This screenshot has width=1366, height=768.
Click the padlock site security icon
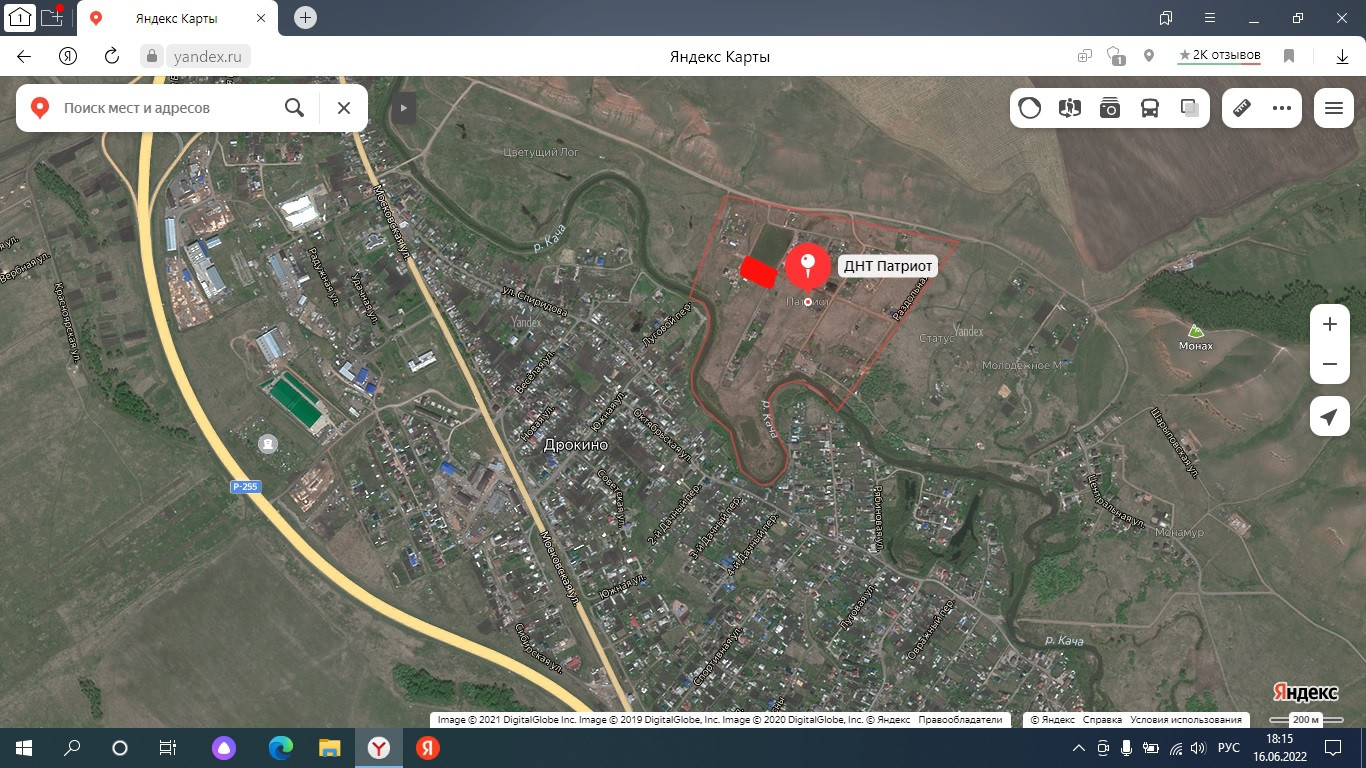point(153,57)
